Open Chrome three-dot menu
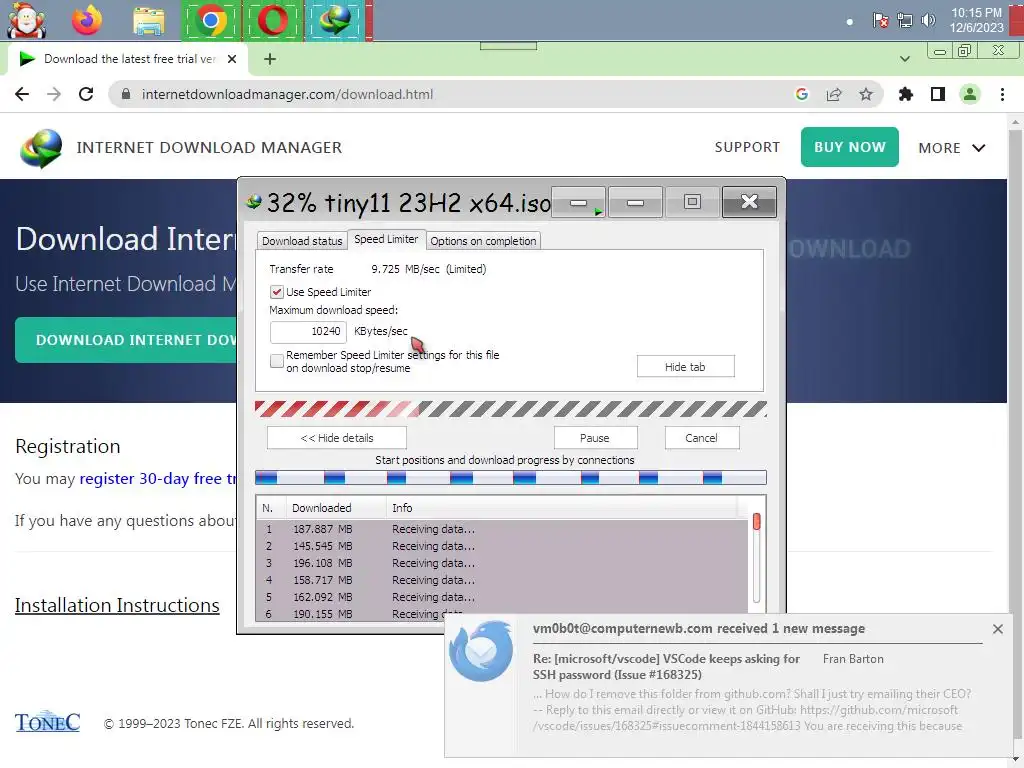The width and height of the screenshot is (1024, 768). click(1002, 94)
